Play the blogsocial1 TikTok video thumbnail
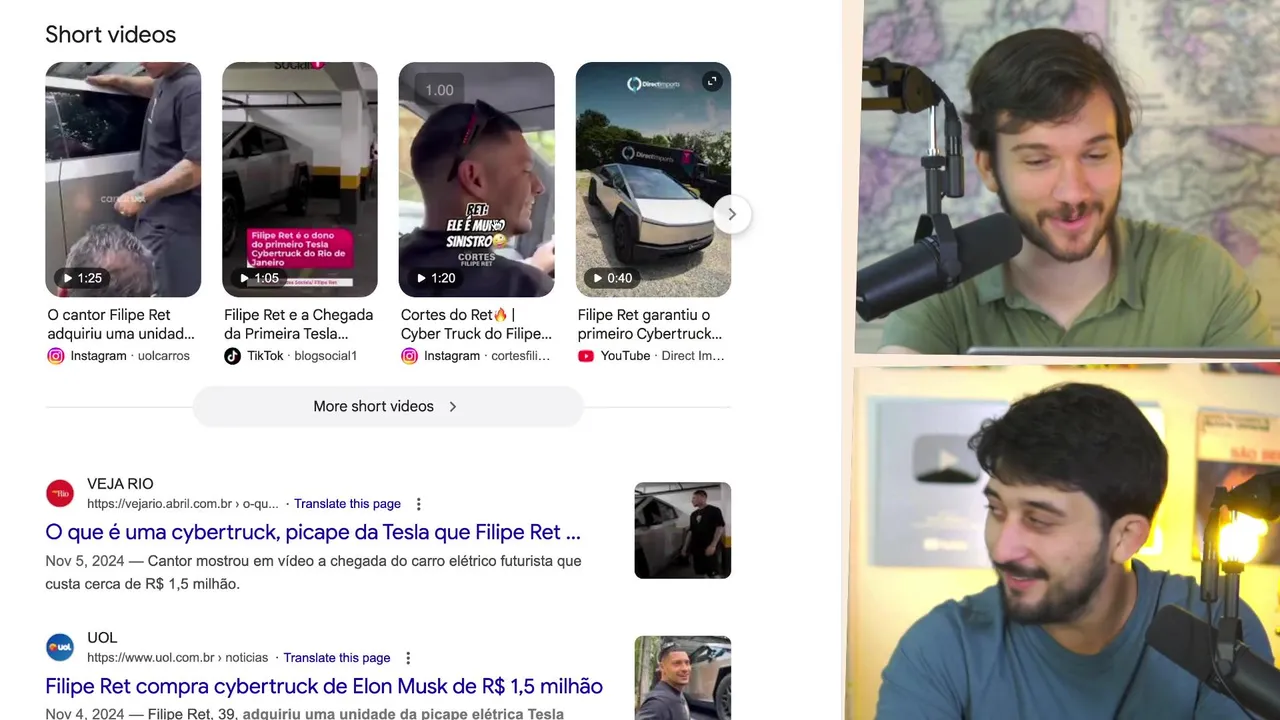The width and height of the screenshot is (1280, 720). pyautogui.click(x=300, y=180)
